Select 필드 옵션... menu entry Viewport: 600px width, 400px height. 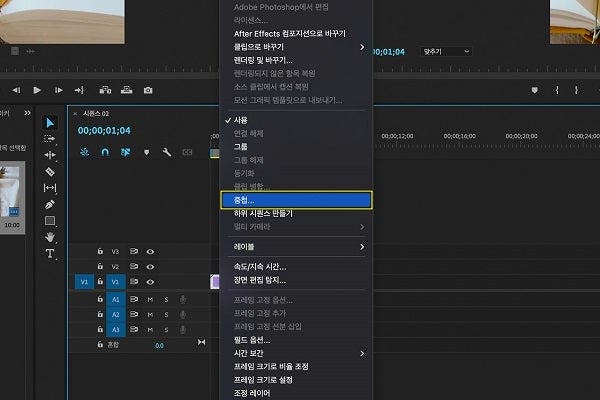(297, 340)
